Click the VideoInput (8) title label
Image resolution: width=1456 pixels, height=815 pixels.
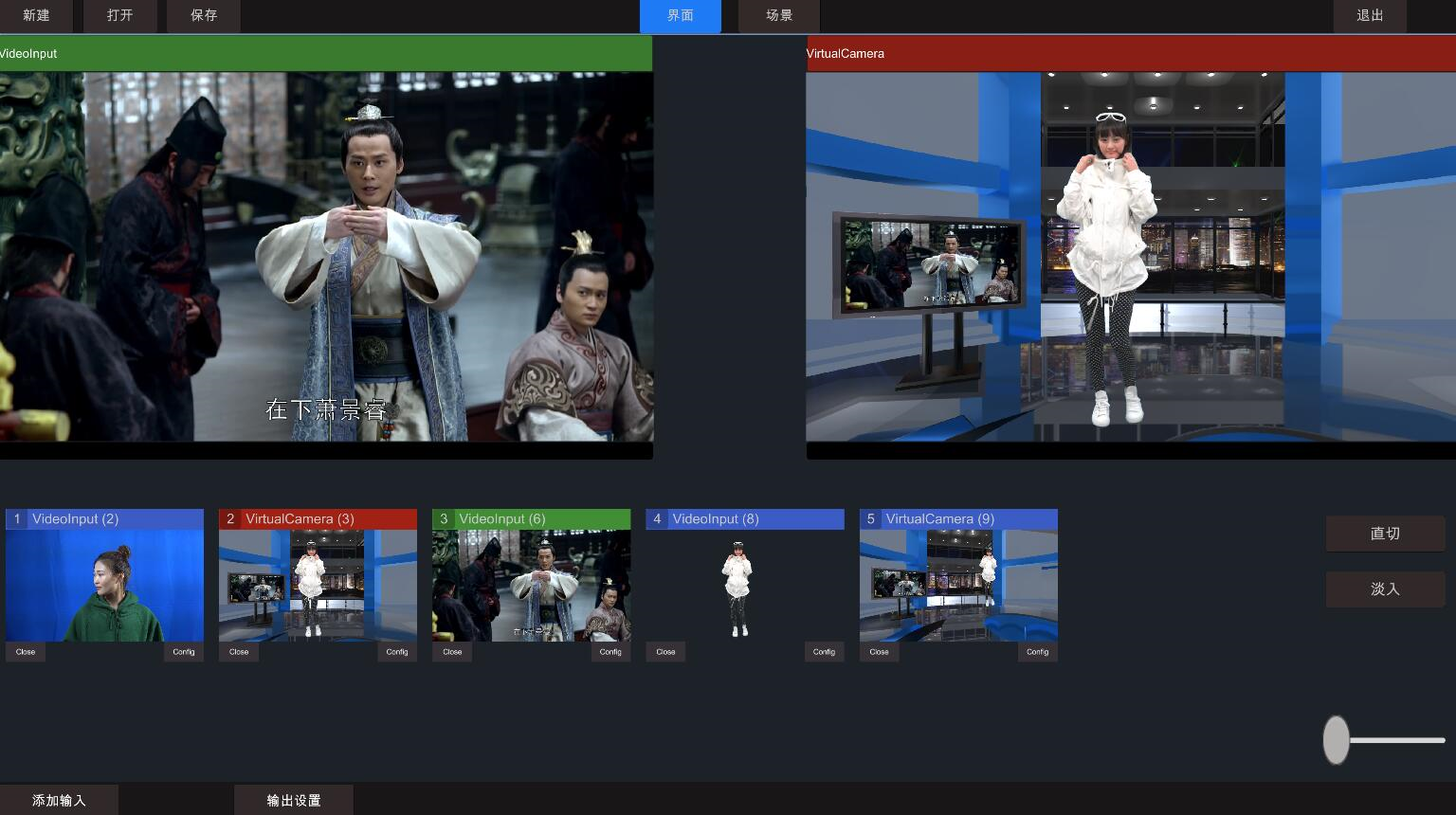tap(716, 519)
